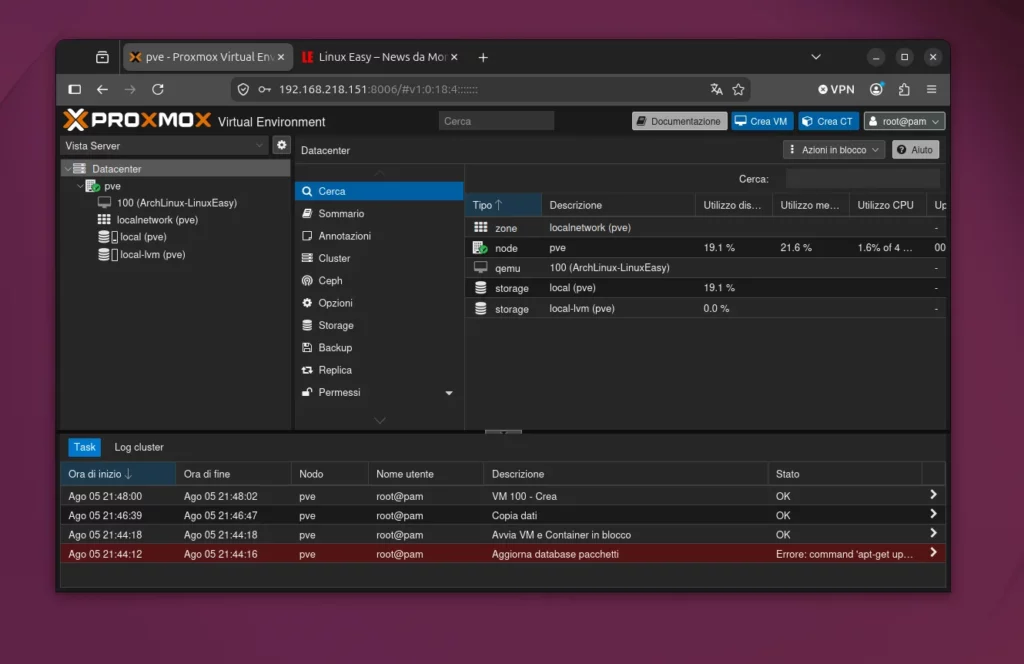Click the Crea CT button
Viewport: 1024px width, 664px height.
[x=828, y=121]
